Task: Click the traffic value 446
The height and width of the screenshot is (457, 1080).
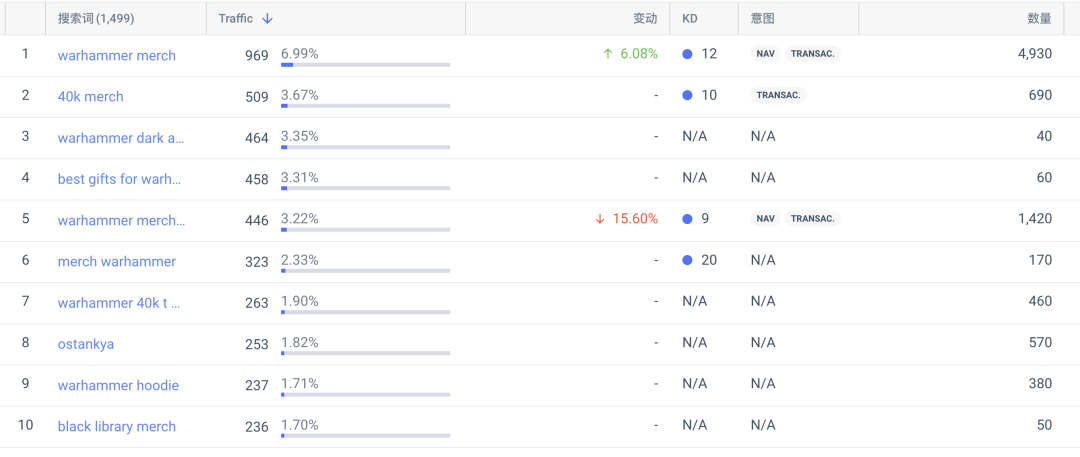Action: (x=257, y=221)
